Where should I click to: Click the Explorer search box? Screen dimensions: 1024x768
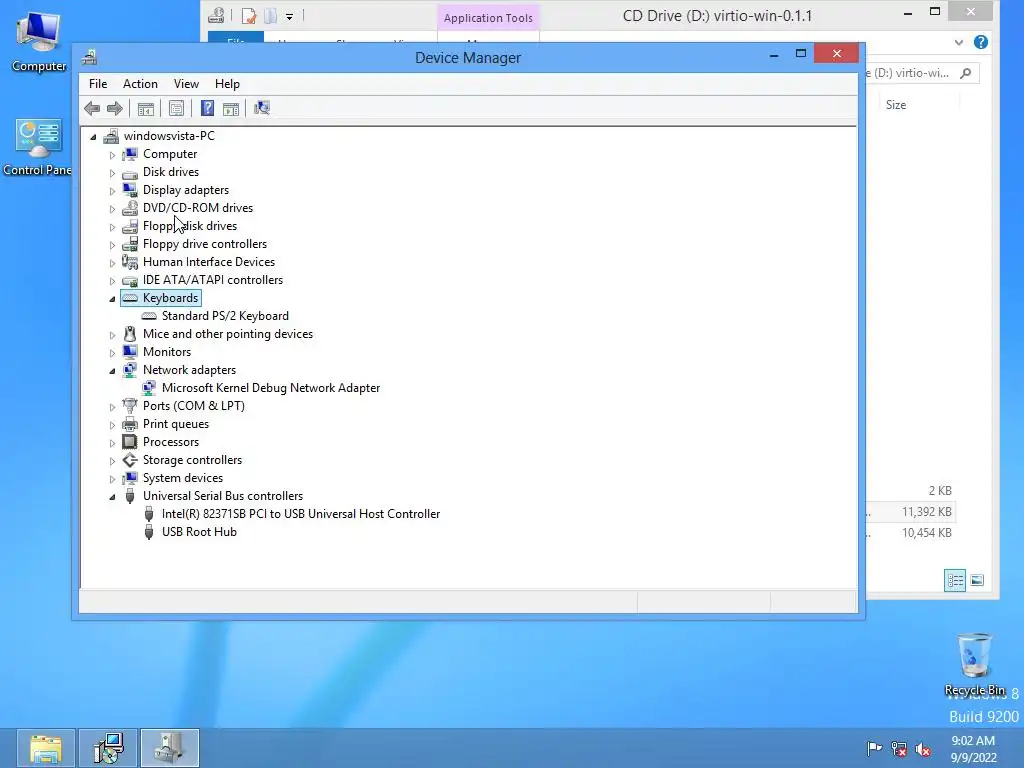tap(922, 73)
